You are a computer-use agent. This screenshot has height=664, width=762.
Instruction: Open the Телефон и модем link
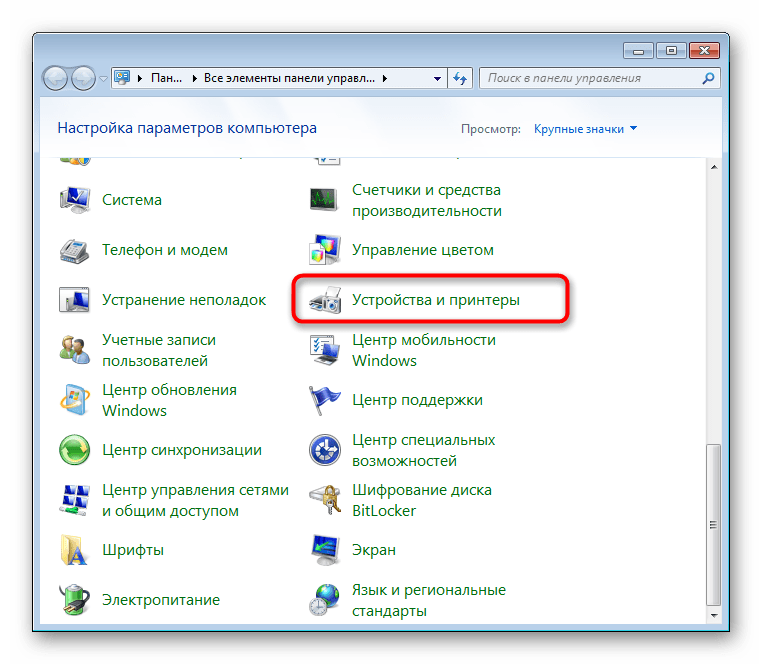[165, 250]
